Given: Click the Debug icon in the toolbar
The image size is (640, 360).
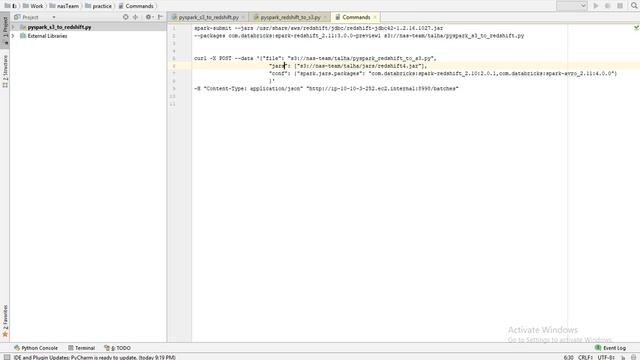Looking at the screenshot, I should coord(608,6).
